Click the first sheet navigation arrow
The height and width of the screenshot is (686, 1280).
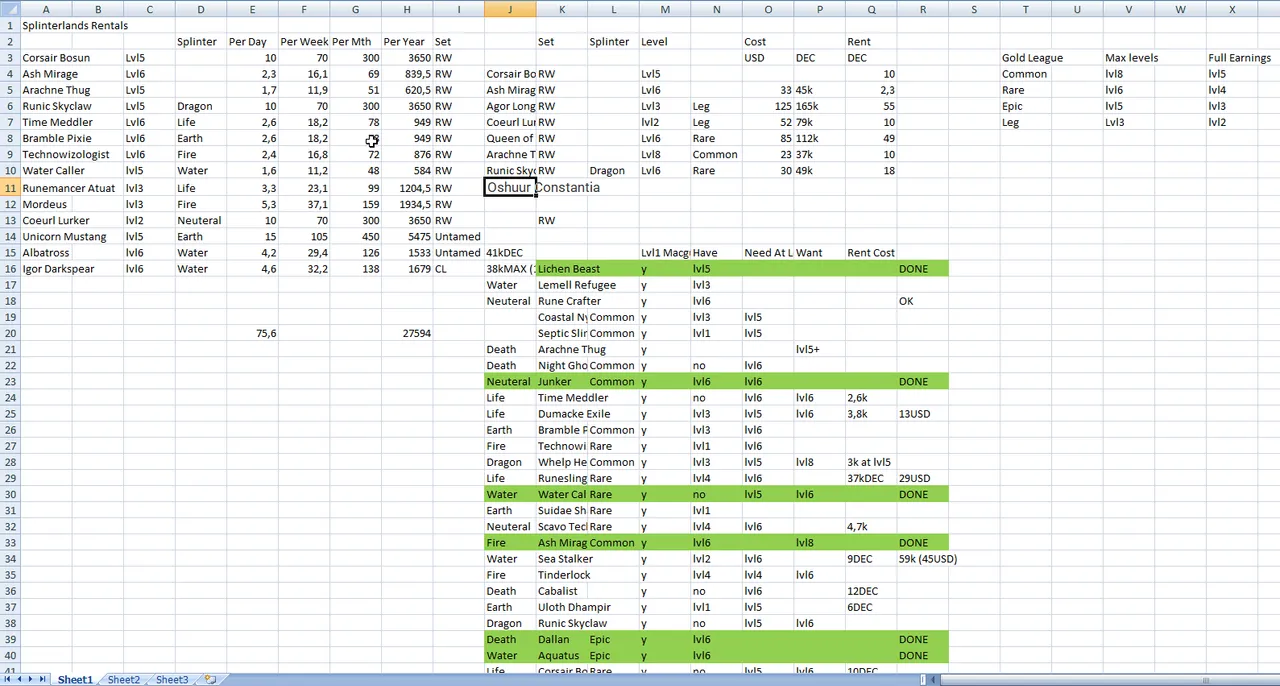click(x=7, y=680)
